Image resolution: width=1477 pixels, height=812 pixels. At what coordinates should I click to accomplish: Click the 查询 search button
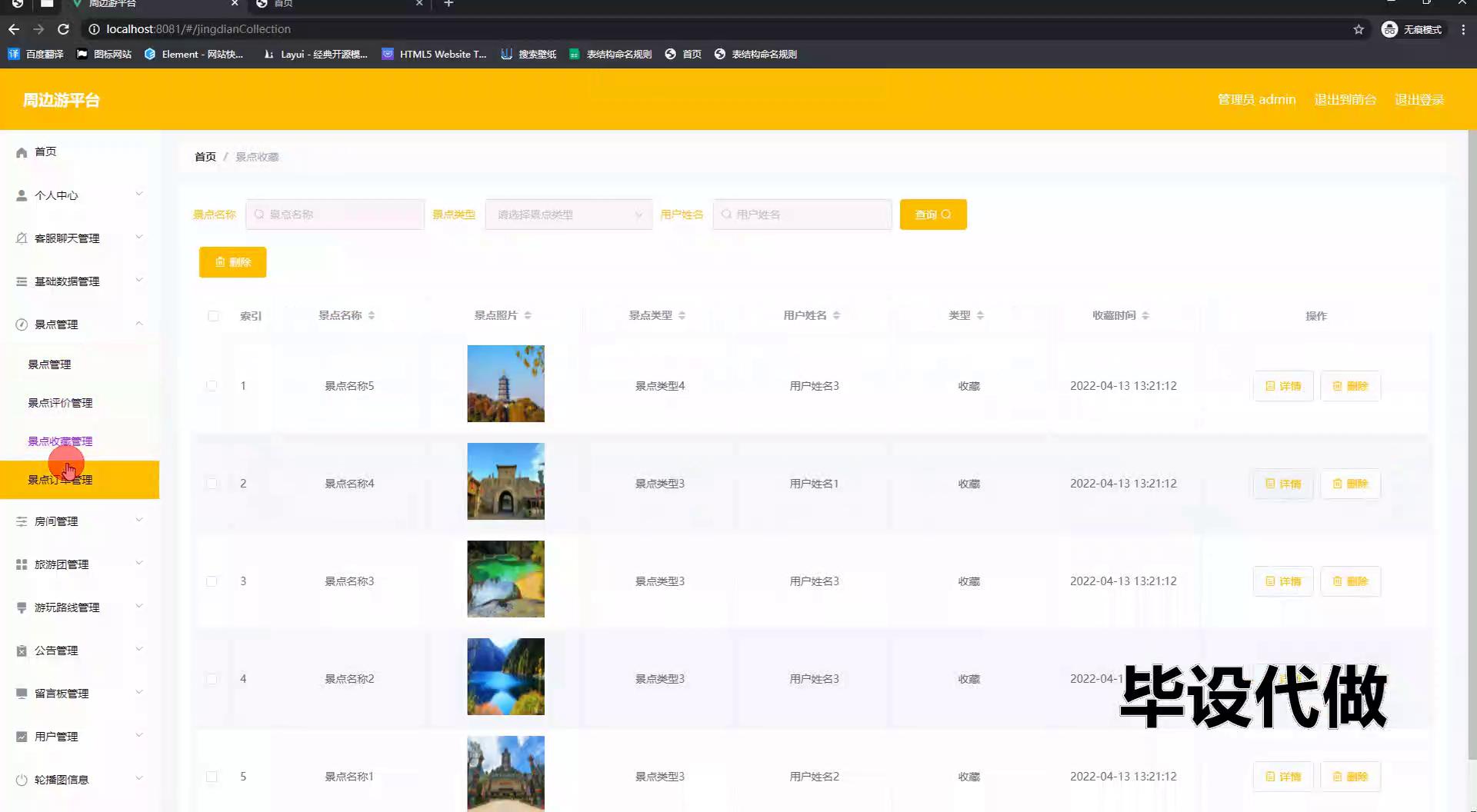(932, 215)
